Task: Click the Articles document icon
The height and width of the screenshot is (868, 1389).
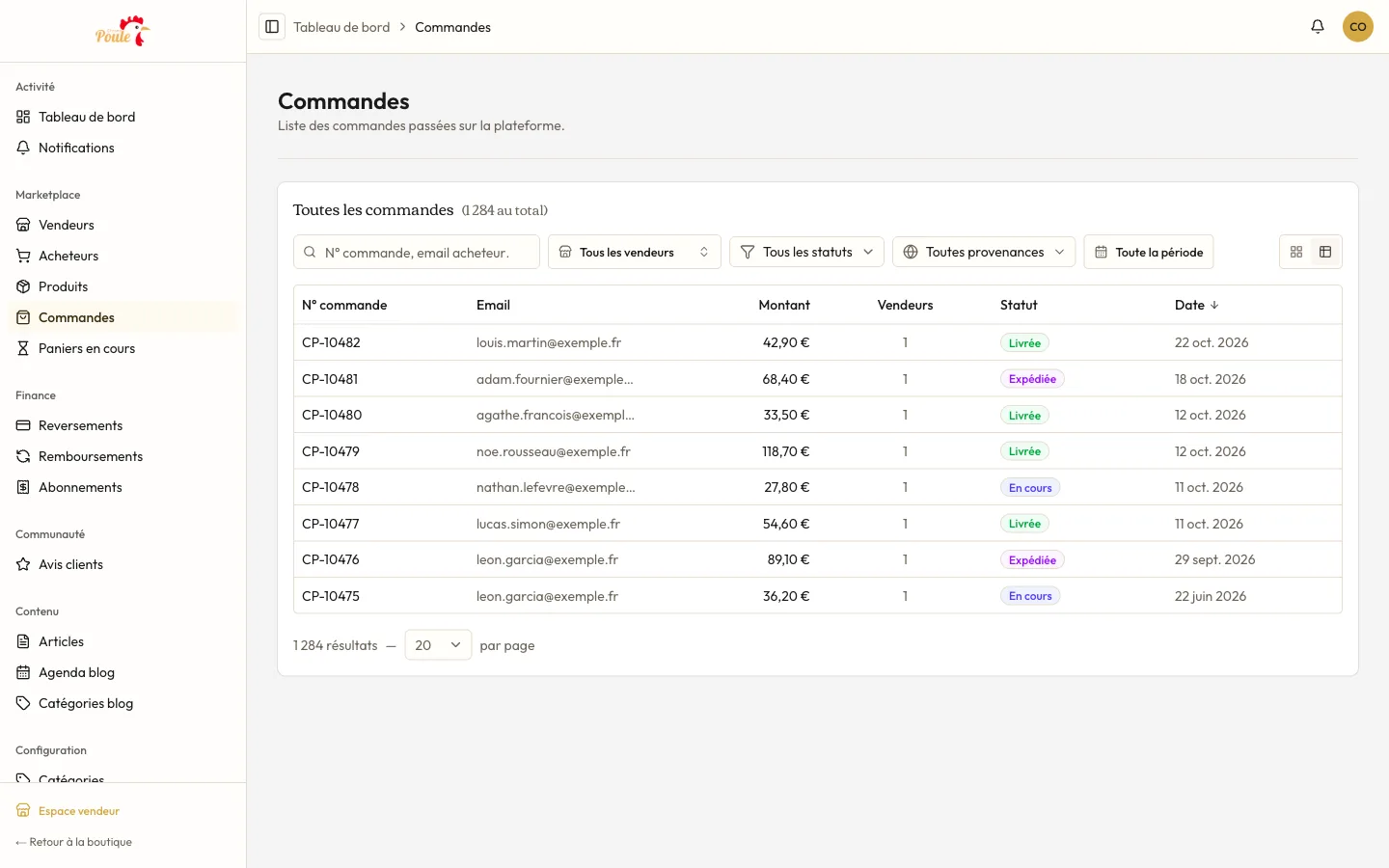Action: [x=23, y=641]
